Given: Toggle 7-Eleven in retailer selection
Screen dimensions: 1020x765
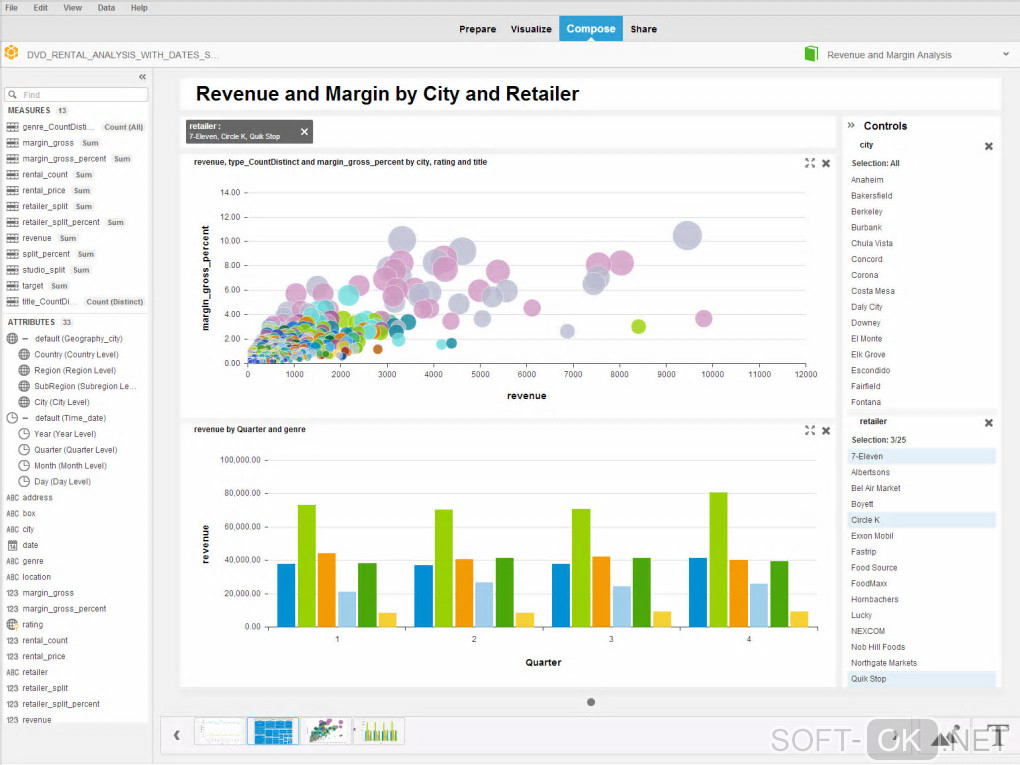Looking at the screenshot, I should tap(921, 457).
